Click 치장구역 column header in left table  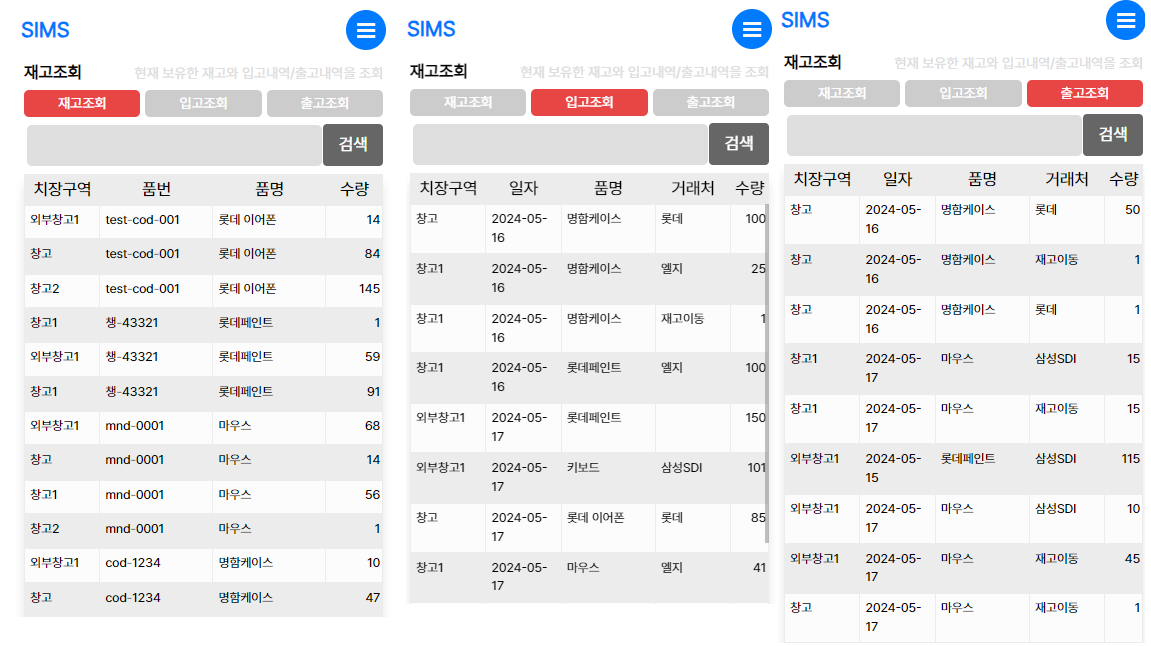point(62,189)
